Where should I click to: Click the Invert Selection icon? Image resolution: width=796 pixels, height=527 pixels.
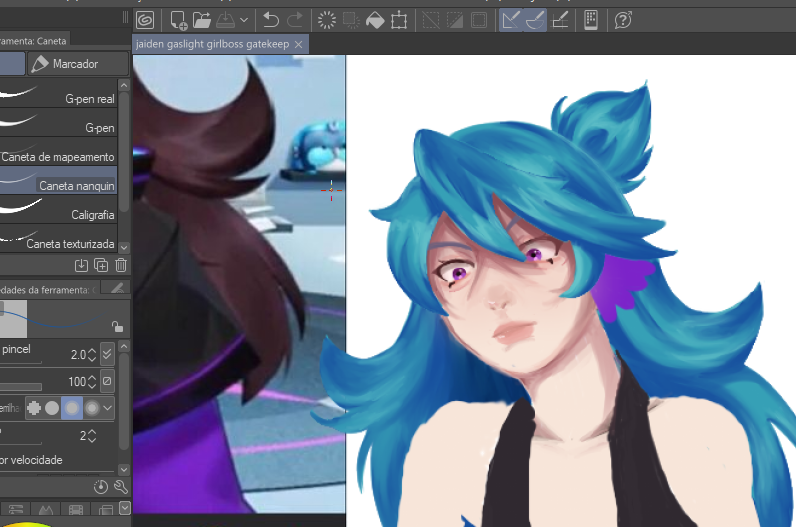tap(454, 20)
